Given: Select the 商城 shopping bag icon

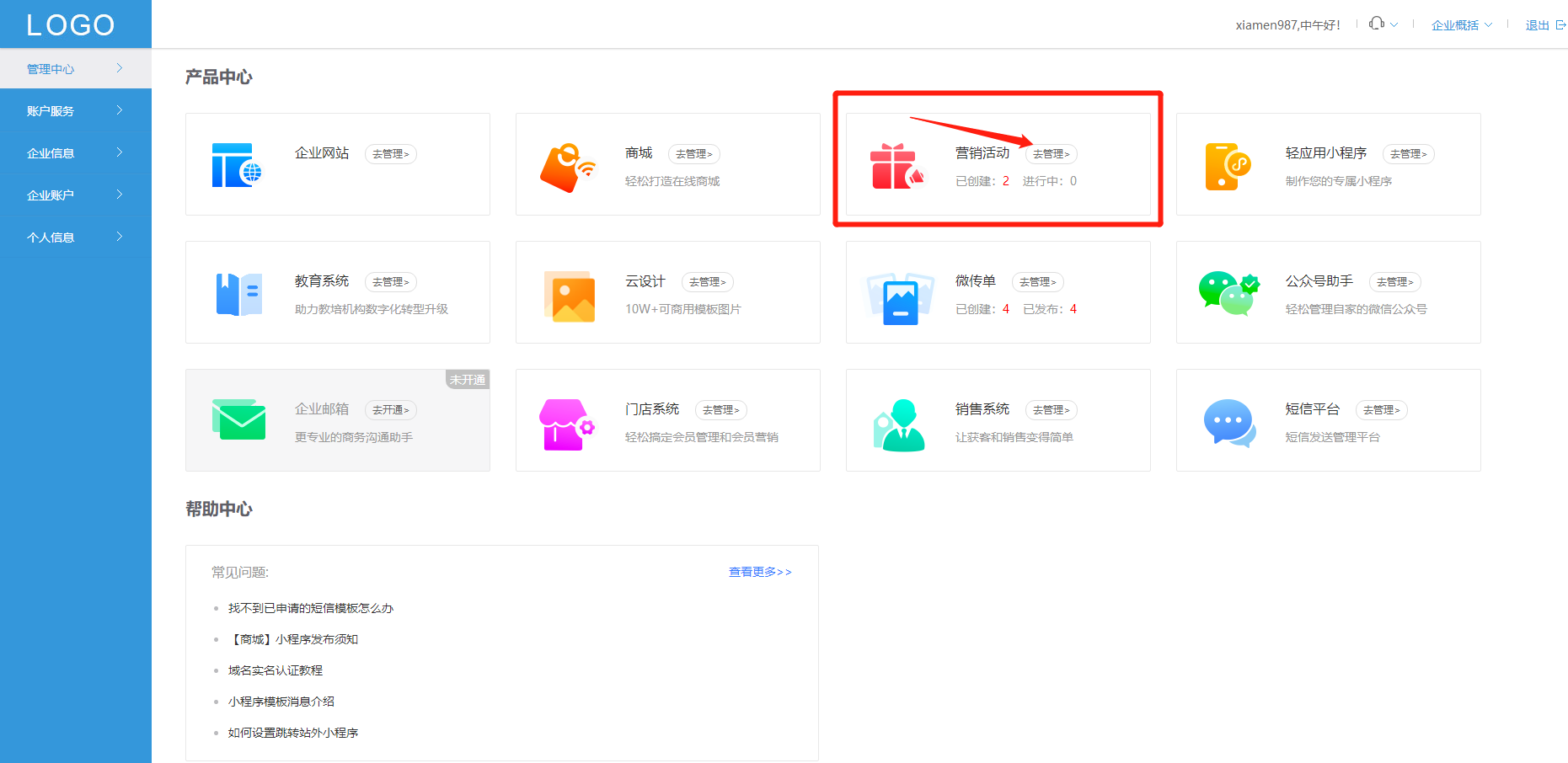Looking at the screenshot, I should click(x=568, y=164).
